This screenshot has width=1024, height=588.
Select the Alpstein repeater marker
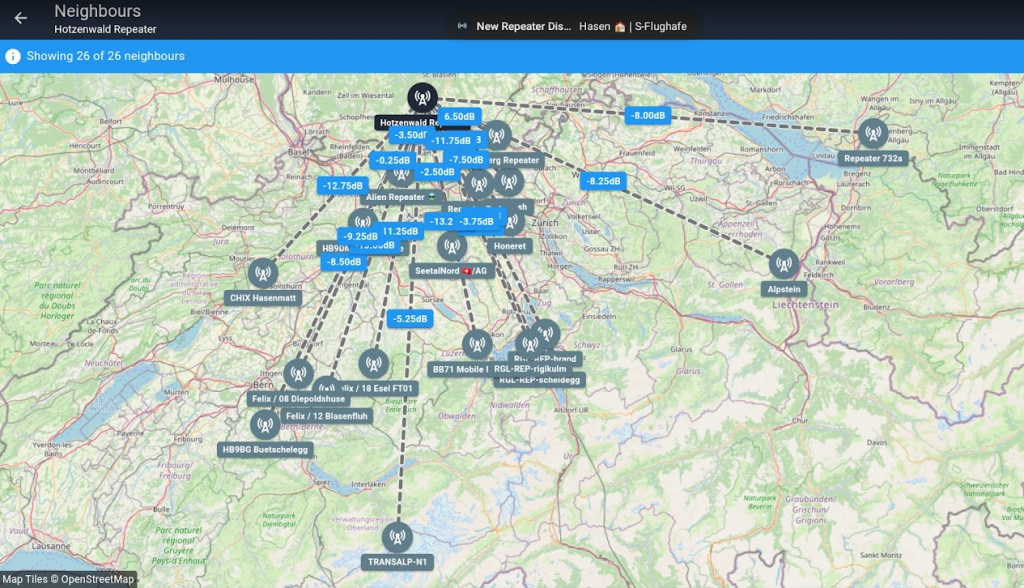(x=784, y=264)
